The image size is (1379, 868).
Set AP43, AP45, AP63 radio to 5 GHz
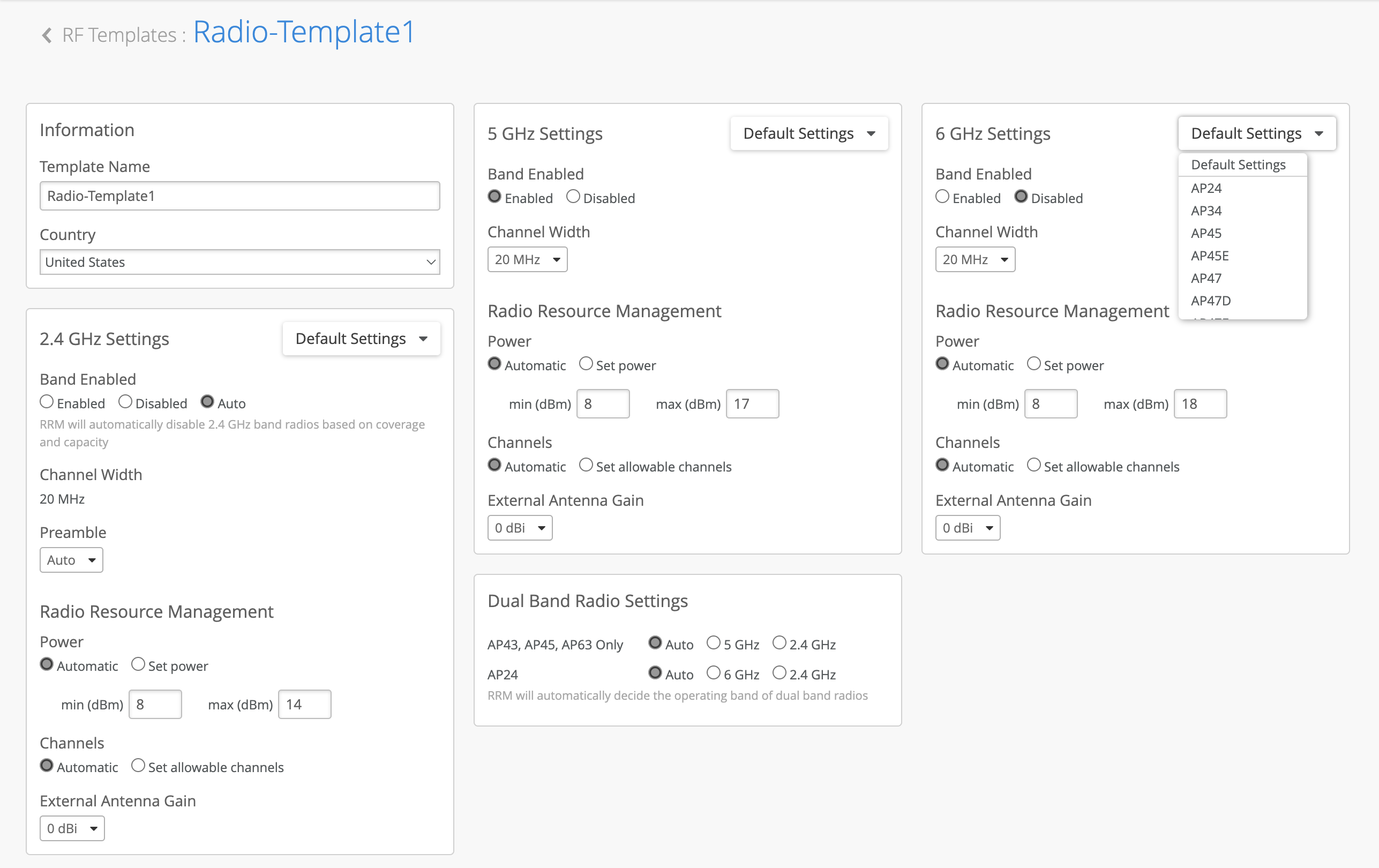point(713,643)
